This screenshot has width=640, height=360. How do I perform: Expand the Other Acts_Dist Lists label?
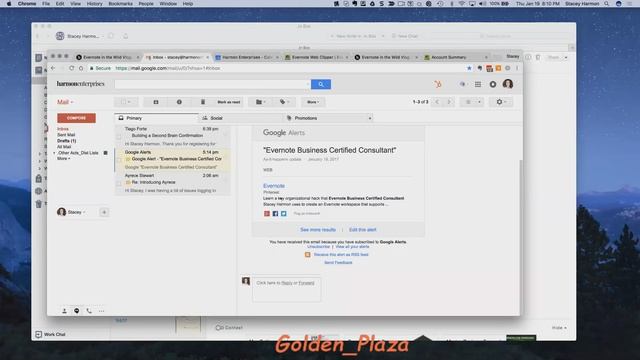point(54,153)
